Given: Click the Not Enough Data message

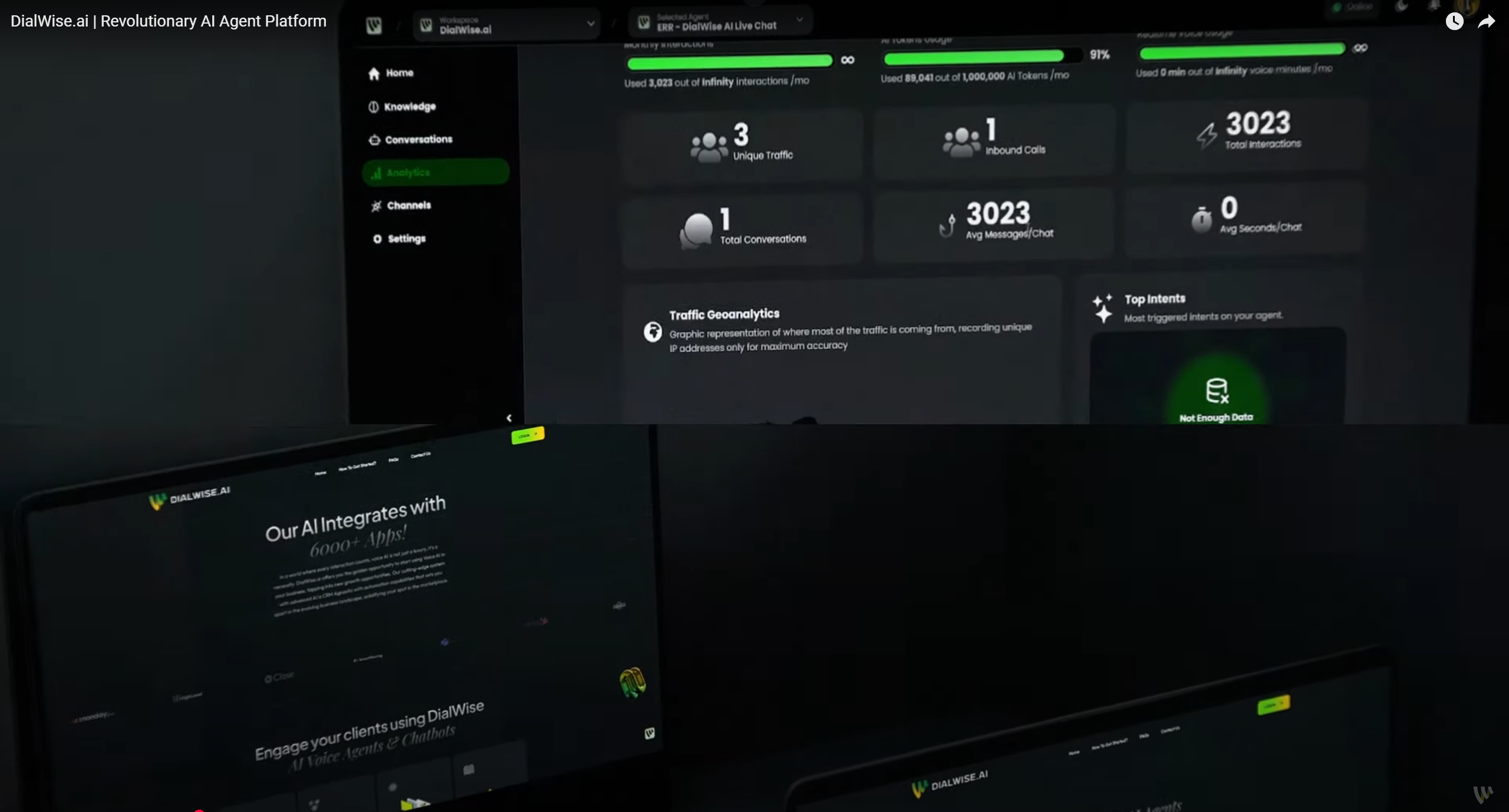Looking at the screenshot, I should (x=1215, y=418).
